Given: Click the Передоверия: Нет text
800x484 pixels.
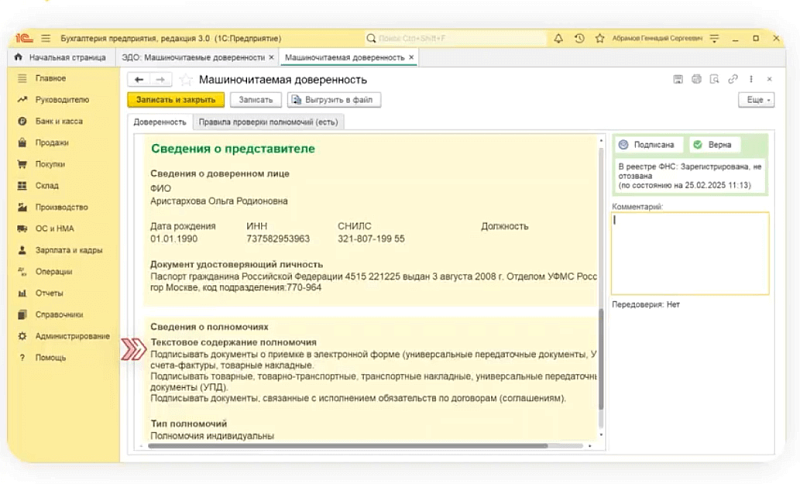Looking at the screenshot, I should point(646,304).
